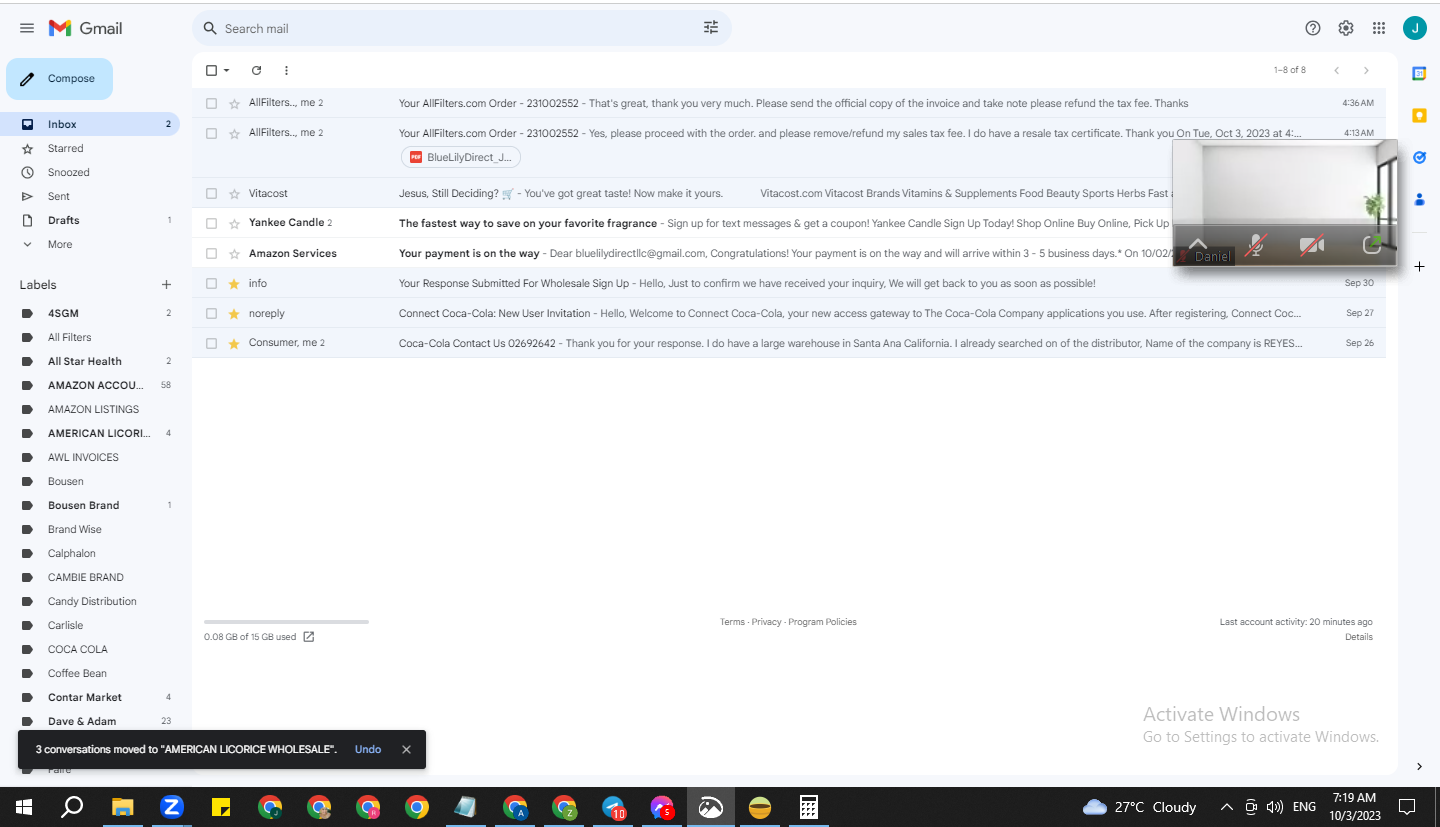Open Google Tasks in the side panel
1440x827 pixels.
1419,157
